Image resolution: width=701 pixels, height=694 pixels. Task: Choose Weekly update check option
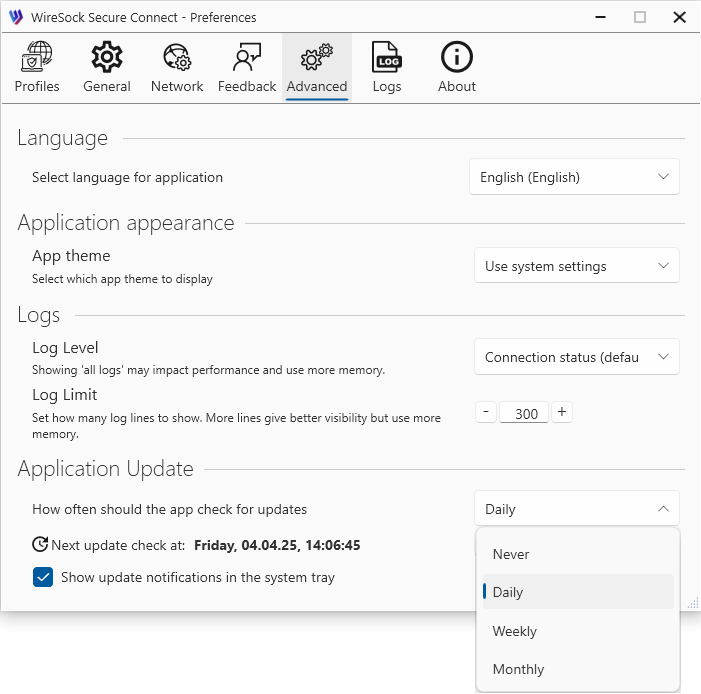[x=578, y=631]
